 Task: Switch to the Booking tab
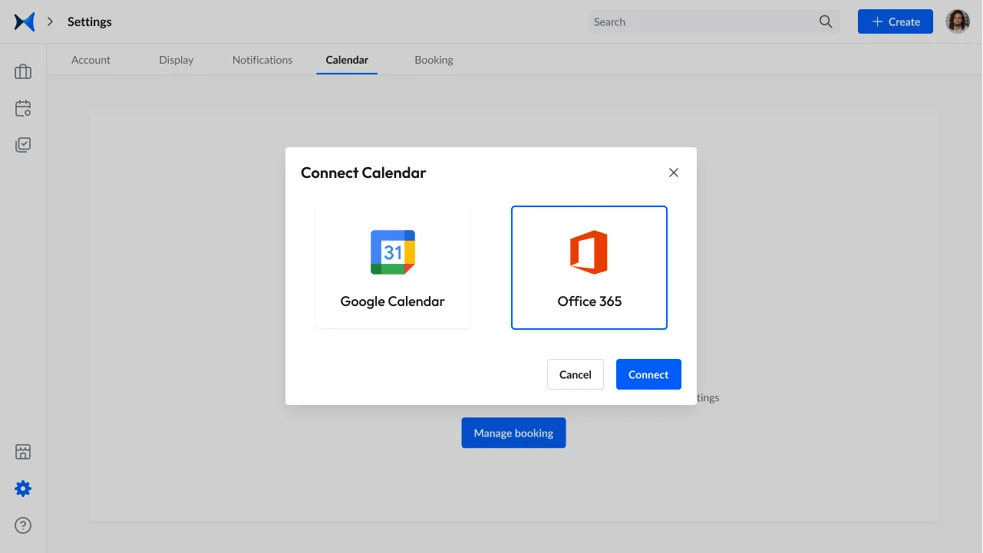click(x=434, y=60)
